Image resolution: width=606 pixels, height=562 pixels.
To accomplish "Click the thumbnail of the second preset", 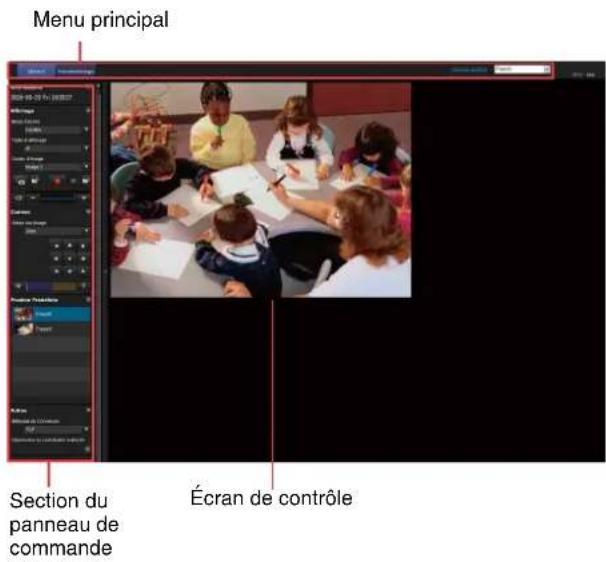I will pyautogui.click(x=24, y=329).
